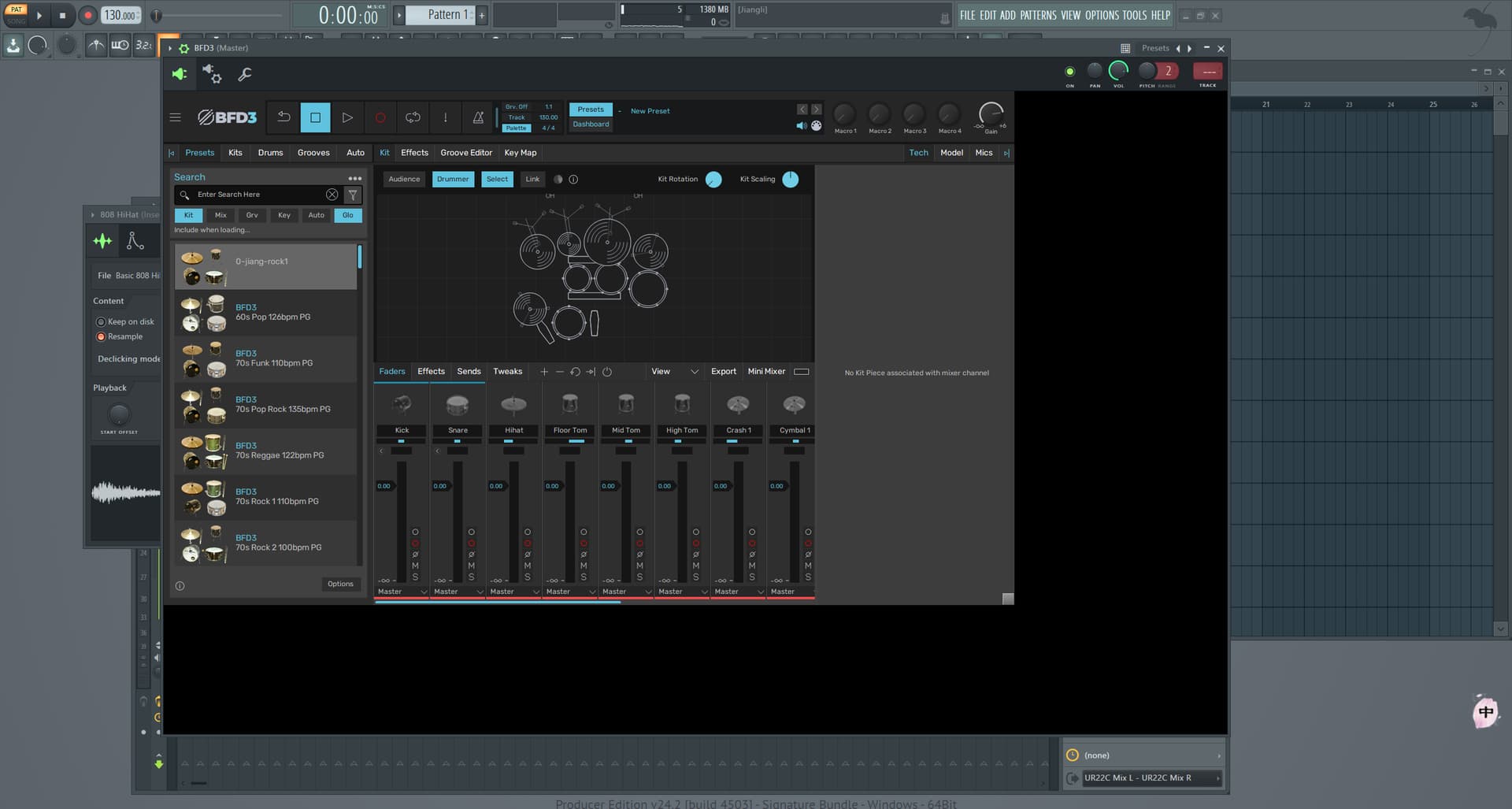
Task: Click the Export button in mixer
Action: click(723, 372)
